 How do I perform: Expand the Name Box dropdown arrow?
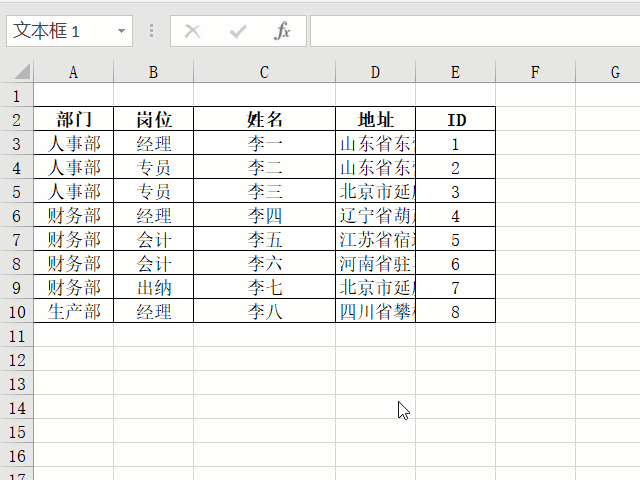click(121, 31)
